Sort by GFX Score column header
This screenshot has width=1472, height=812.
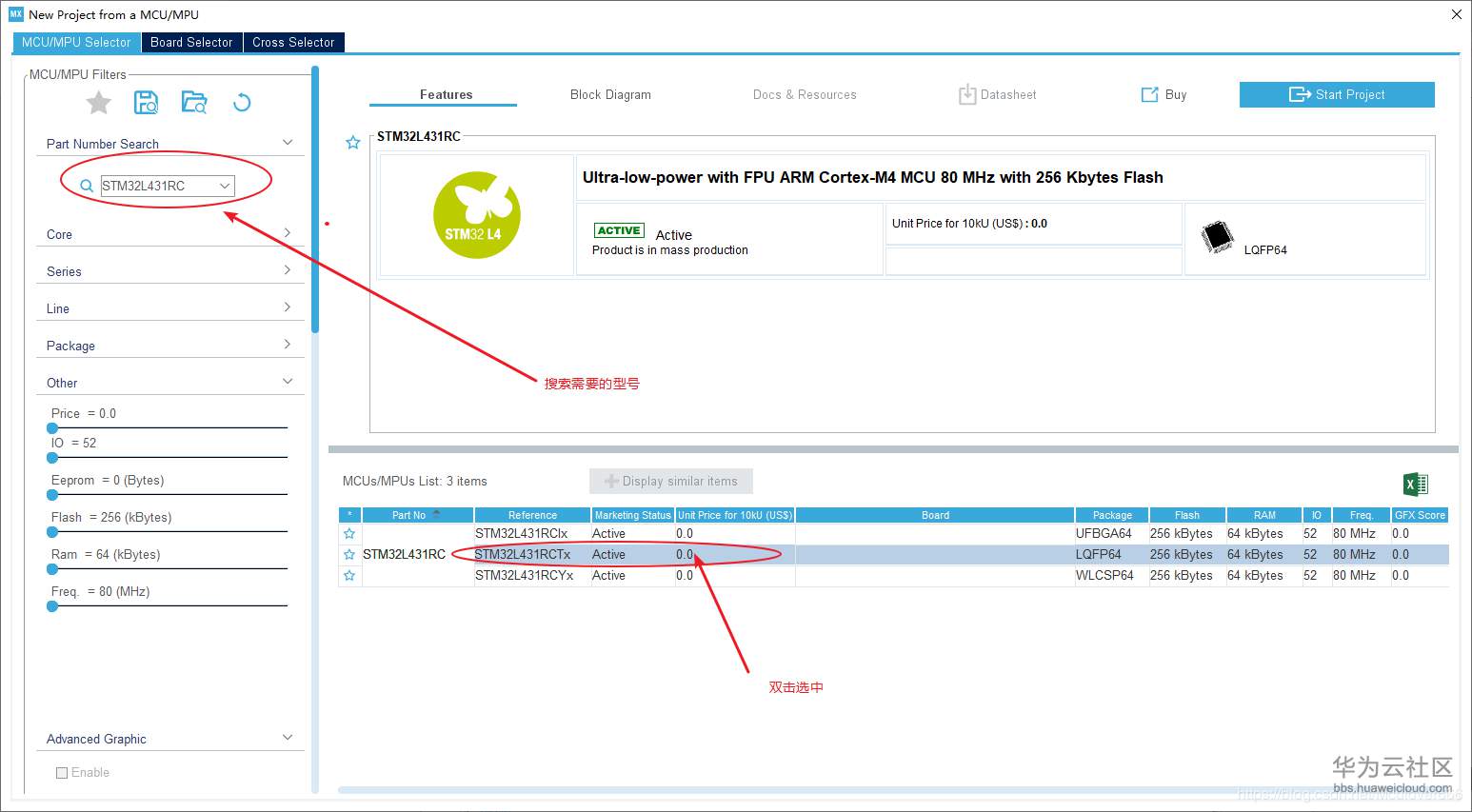point(1420,515)
